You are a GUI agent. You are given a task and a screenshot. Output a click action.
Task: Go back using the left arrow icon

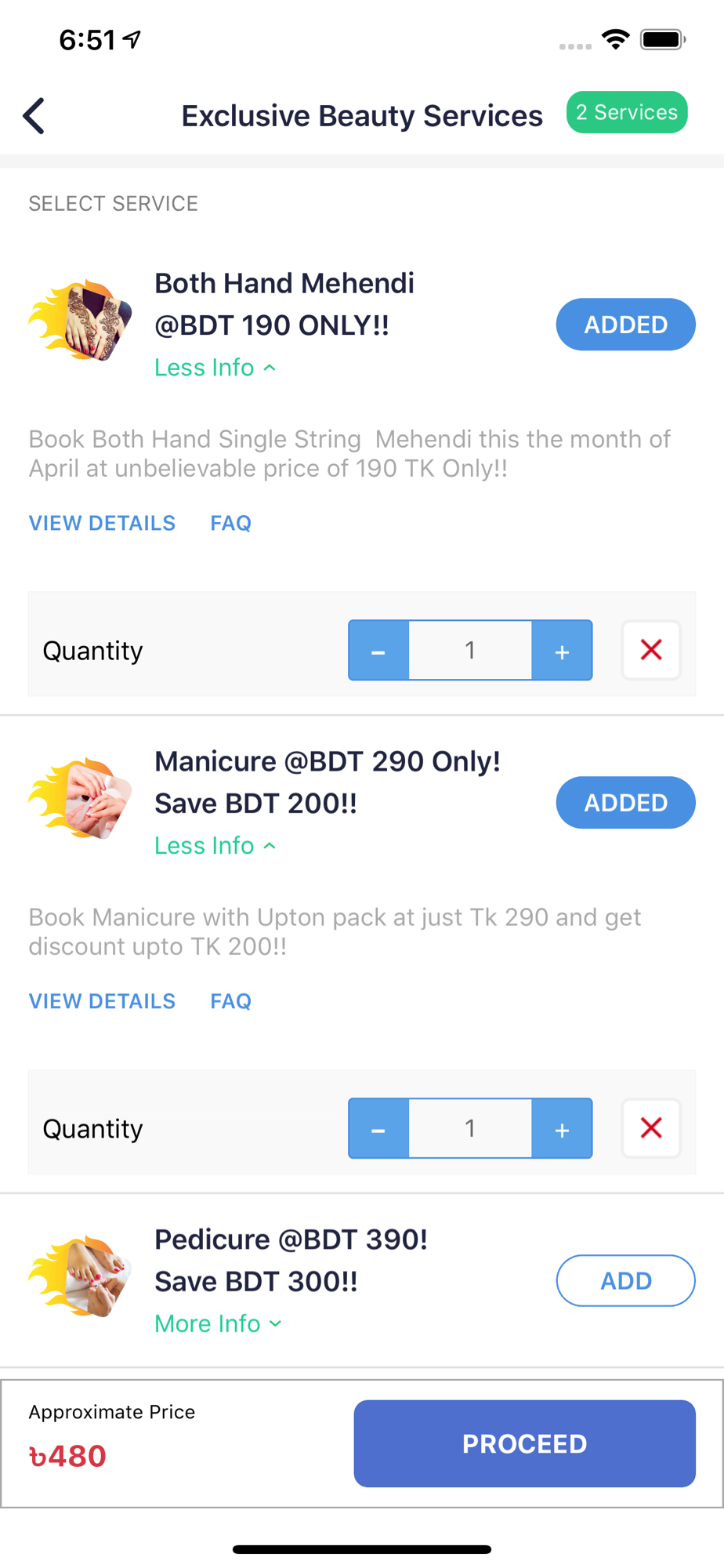(34, 116)
